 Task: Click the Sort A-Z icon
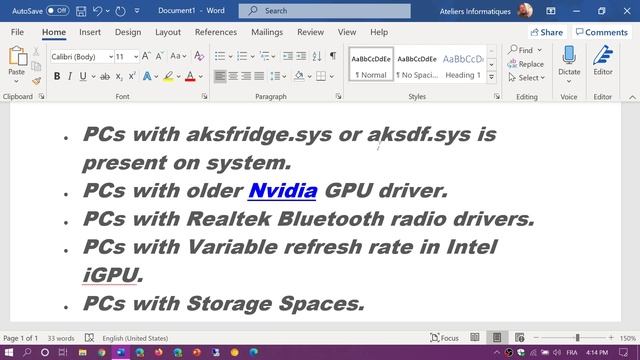point(317,56)
